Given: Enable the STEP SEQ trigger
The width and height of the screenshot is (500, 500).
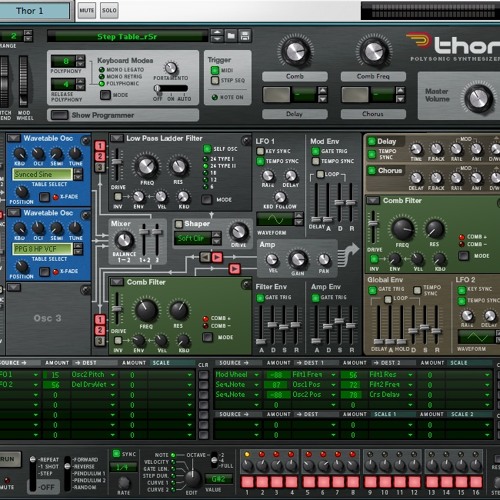Looking at the screenshot, I should pos(215,80).
